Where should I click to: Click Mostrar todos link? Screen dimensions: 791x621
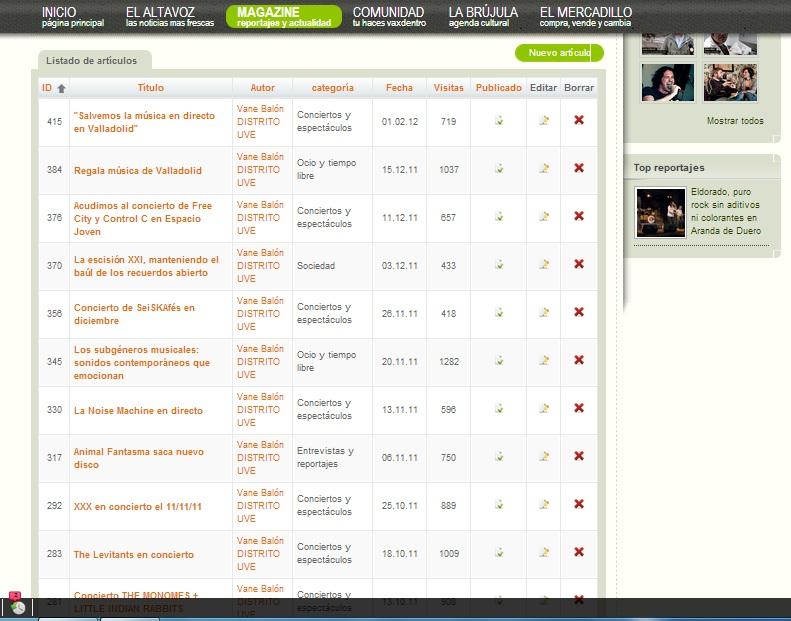tap(734, 121)
